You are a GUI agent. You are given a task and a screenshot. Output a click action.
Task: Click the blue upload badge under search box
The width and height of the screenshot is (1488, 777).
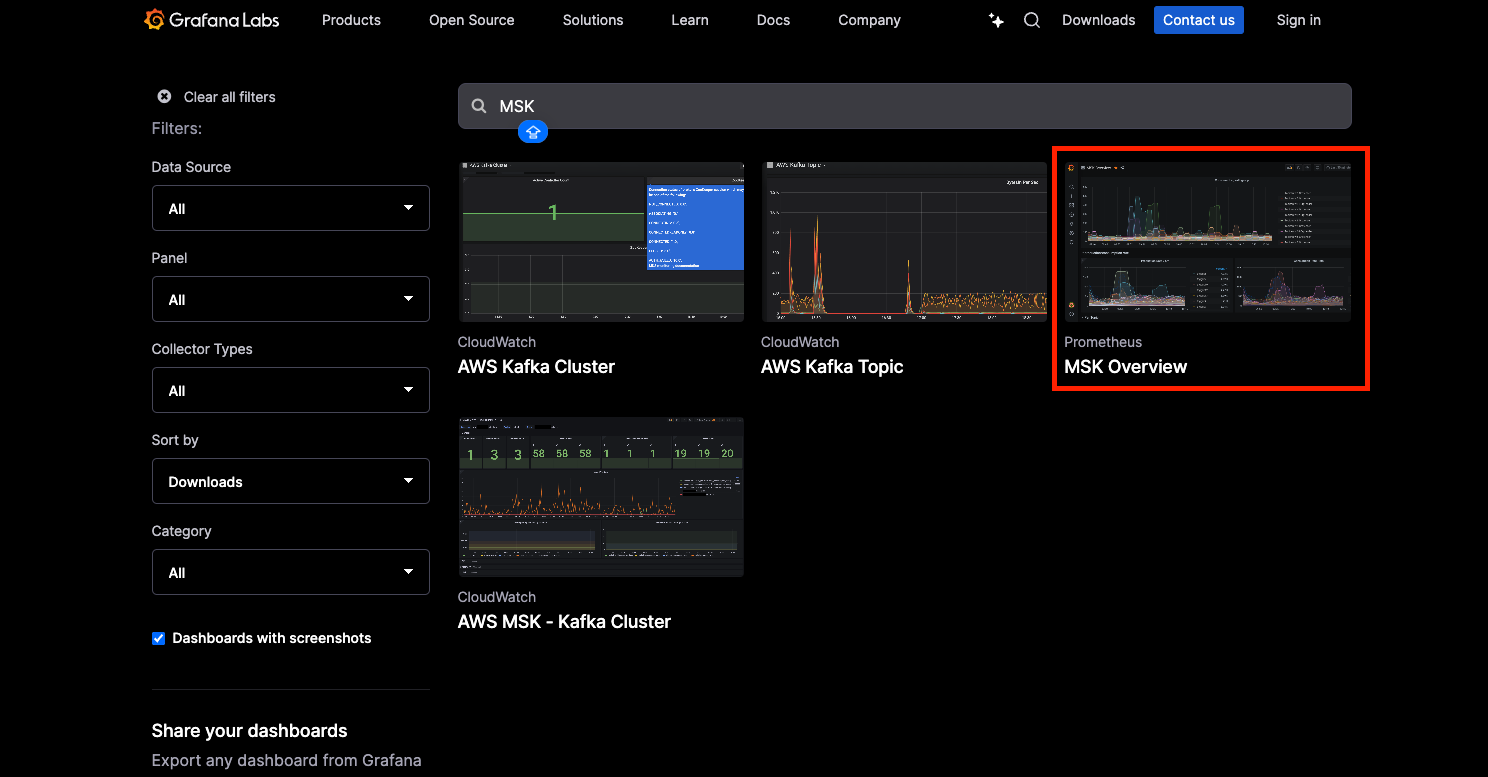tap(533, 131)
